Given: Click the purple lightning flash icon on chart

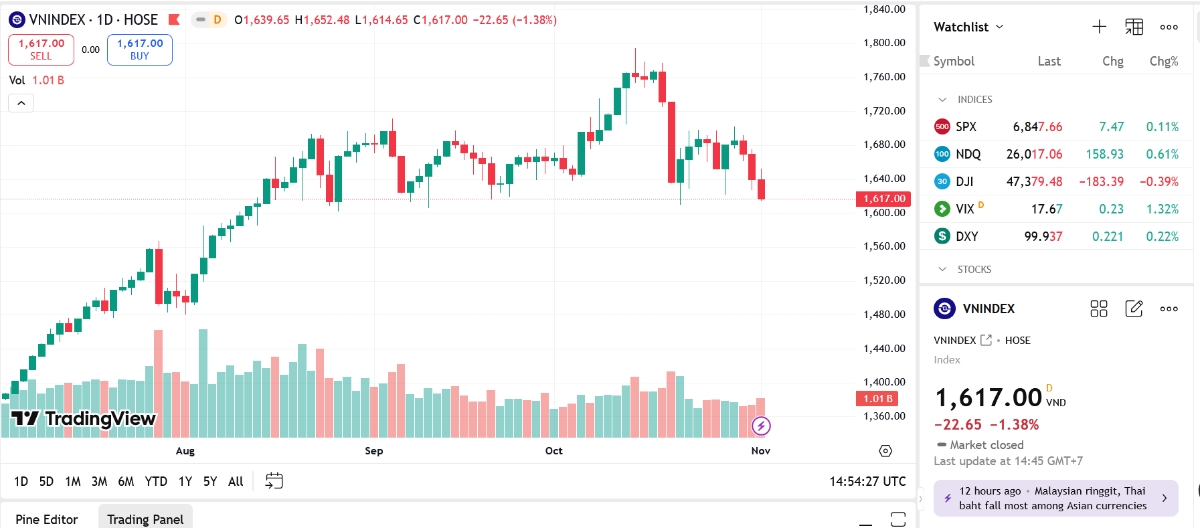Looking at the screenshot, I should [761, 427].
